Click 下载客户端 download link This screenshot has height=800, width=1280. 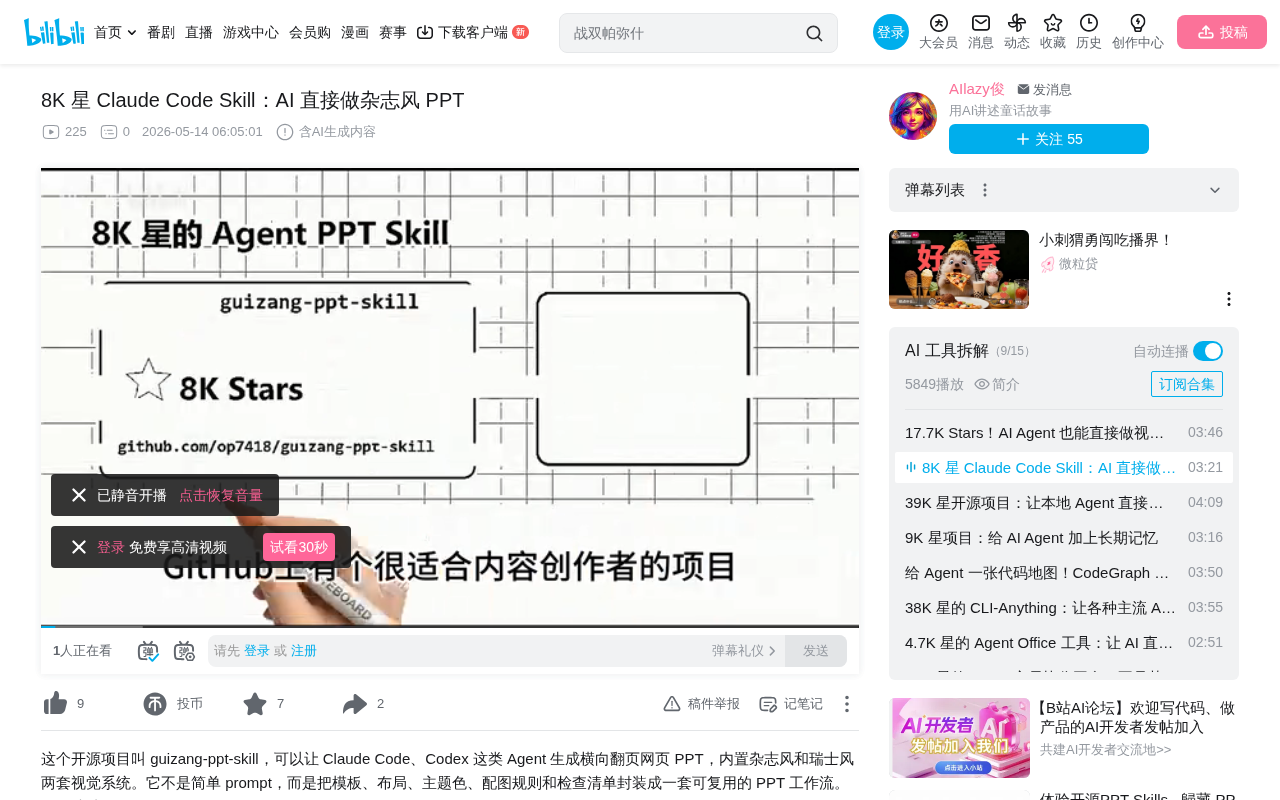[473, 32]
